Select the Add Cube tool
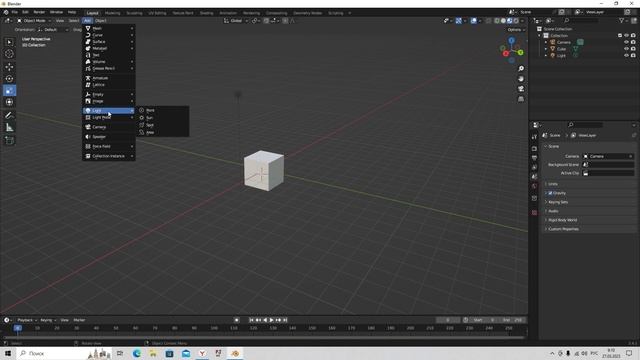Screen dimensions: 640x360 [x=9, y=141]
